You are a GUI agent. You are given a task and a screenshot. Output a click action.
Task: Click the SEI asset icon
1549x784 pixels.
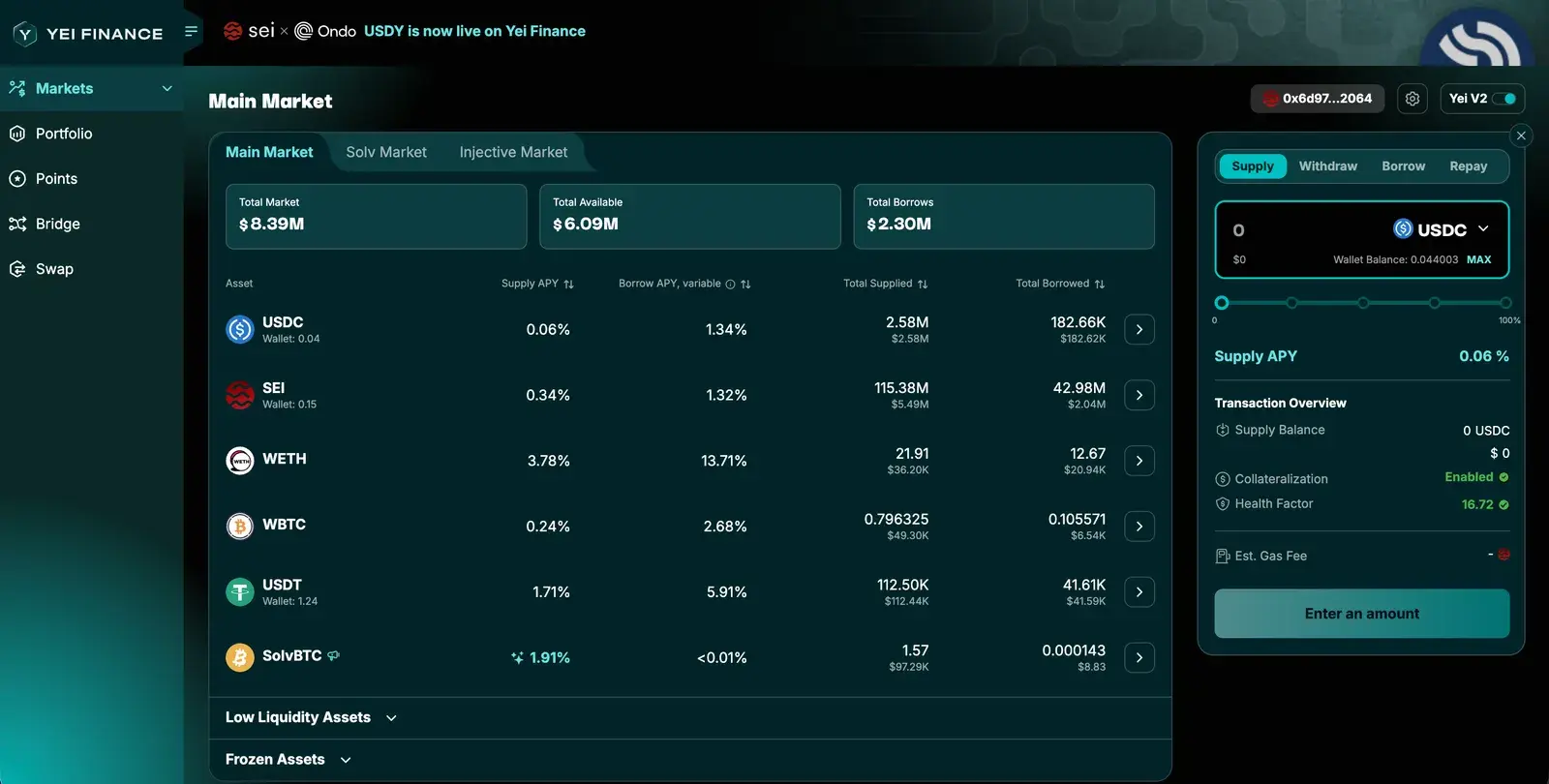240,395
